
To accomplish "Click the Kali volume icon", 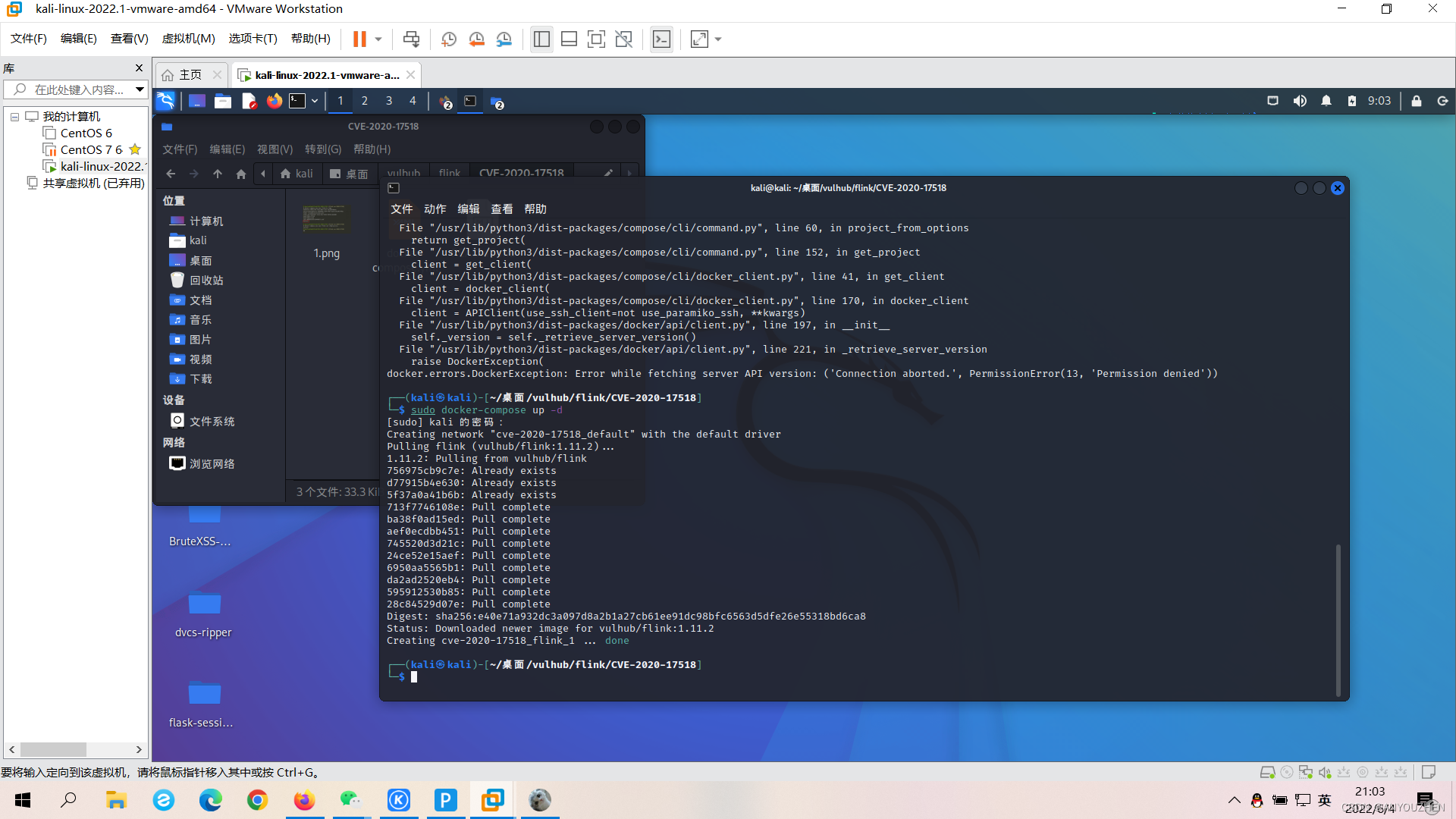I will 1300,101.
